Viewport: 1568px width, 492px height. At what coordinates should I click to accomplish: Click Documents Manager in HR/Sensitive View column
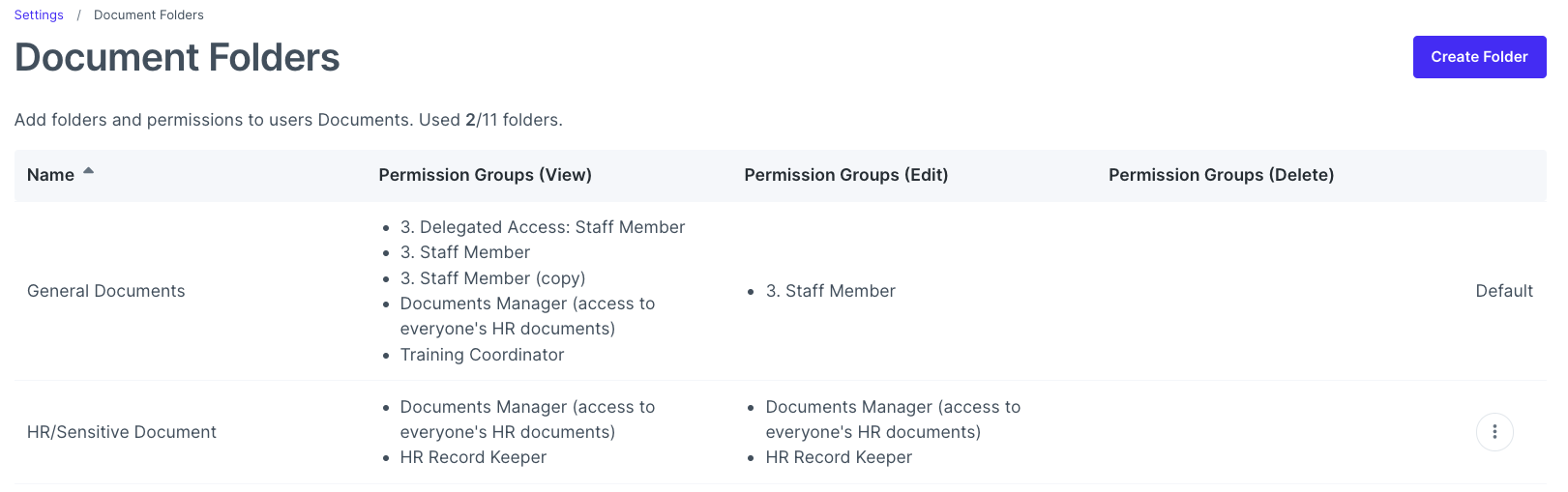(527, 420)
